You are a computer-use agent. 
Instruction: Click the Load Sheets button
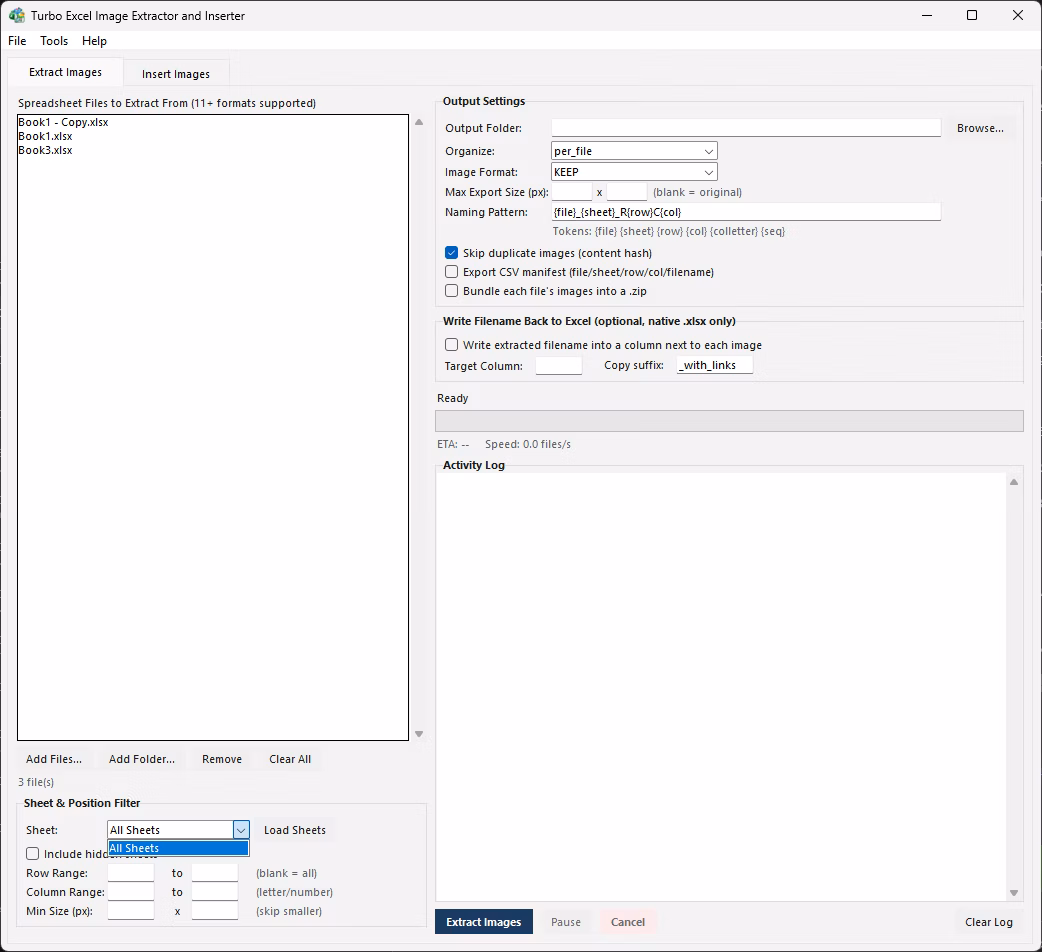point(295,830)
